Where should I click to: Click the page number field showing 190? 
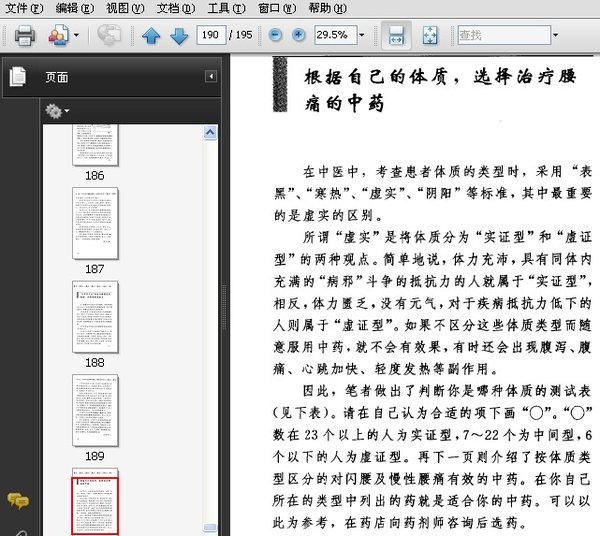[x=211, y=35]
